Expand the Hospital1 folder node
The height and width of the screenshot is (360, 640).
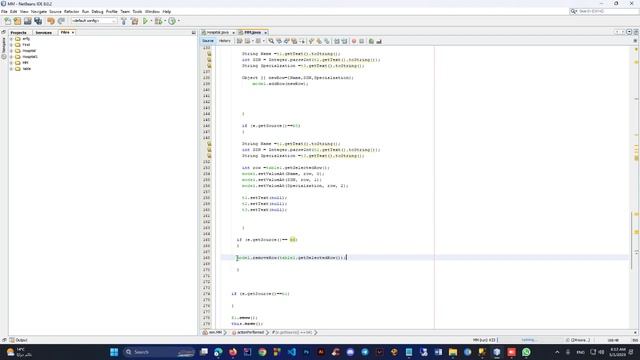11,57
